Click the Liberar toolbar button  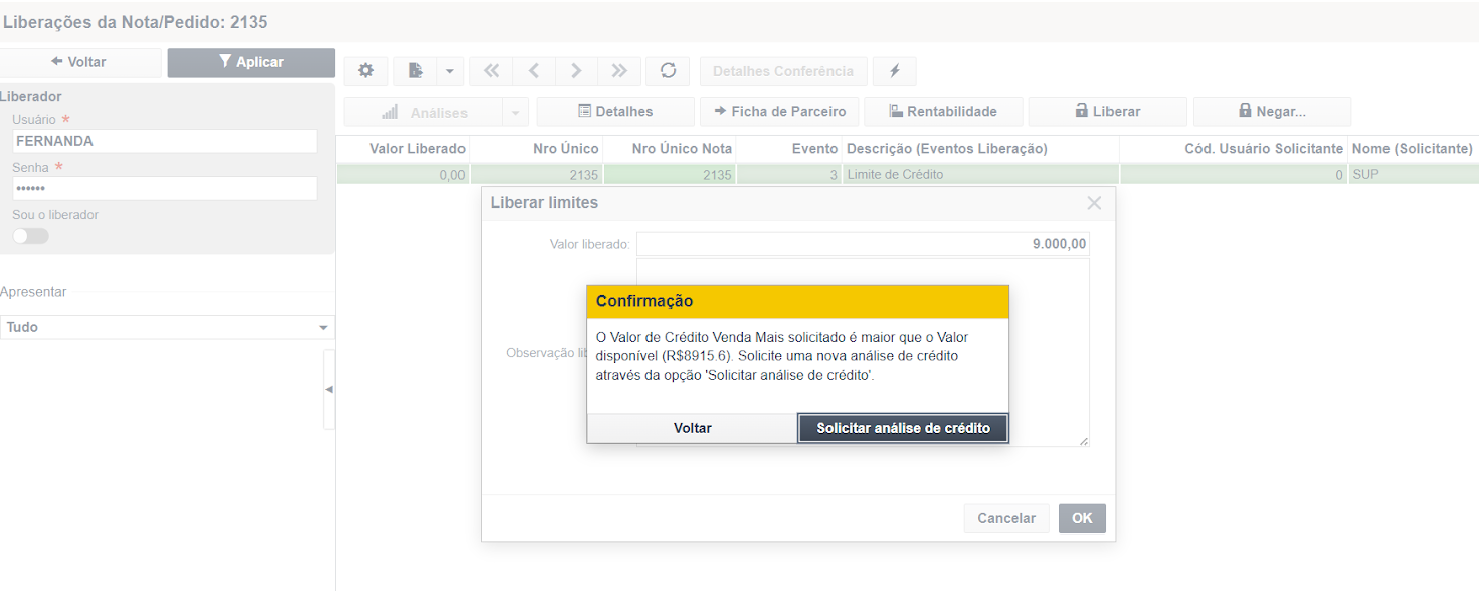coord(1108,111)
